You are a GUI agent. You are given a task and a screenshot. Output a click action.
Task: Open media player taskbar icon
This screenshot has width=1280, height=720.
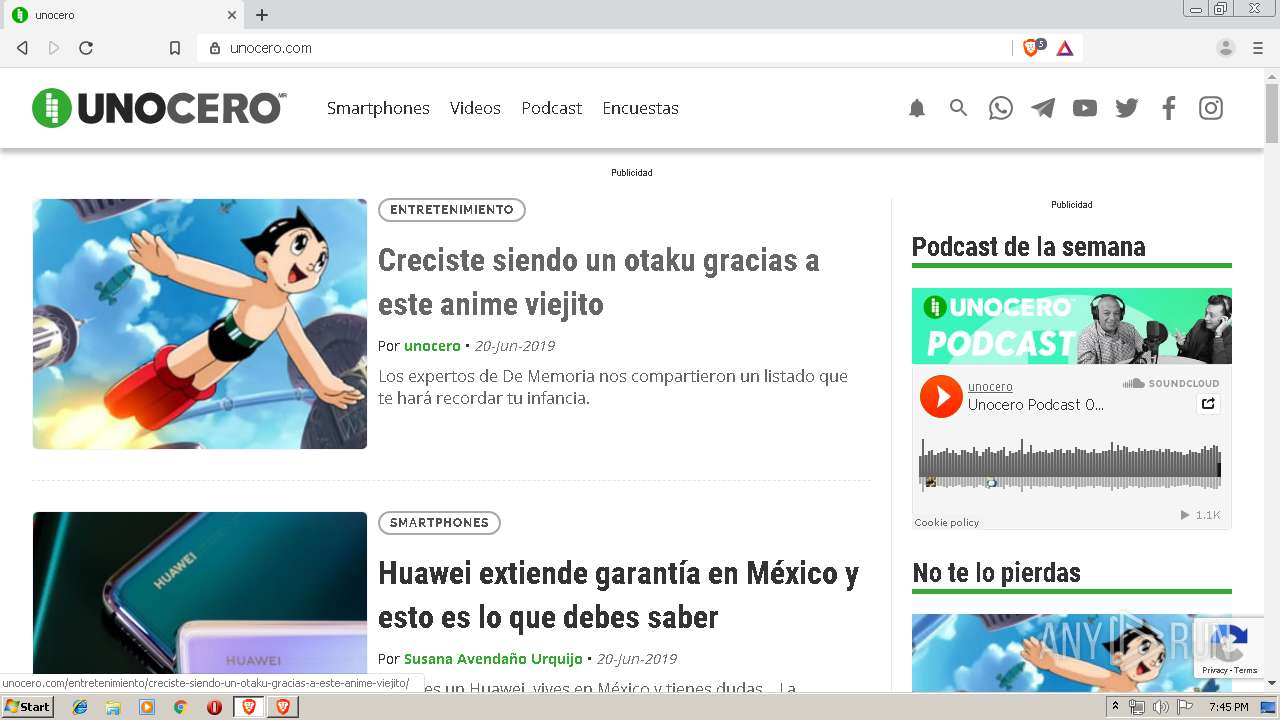coord(147,707)
